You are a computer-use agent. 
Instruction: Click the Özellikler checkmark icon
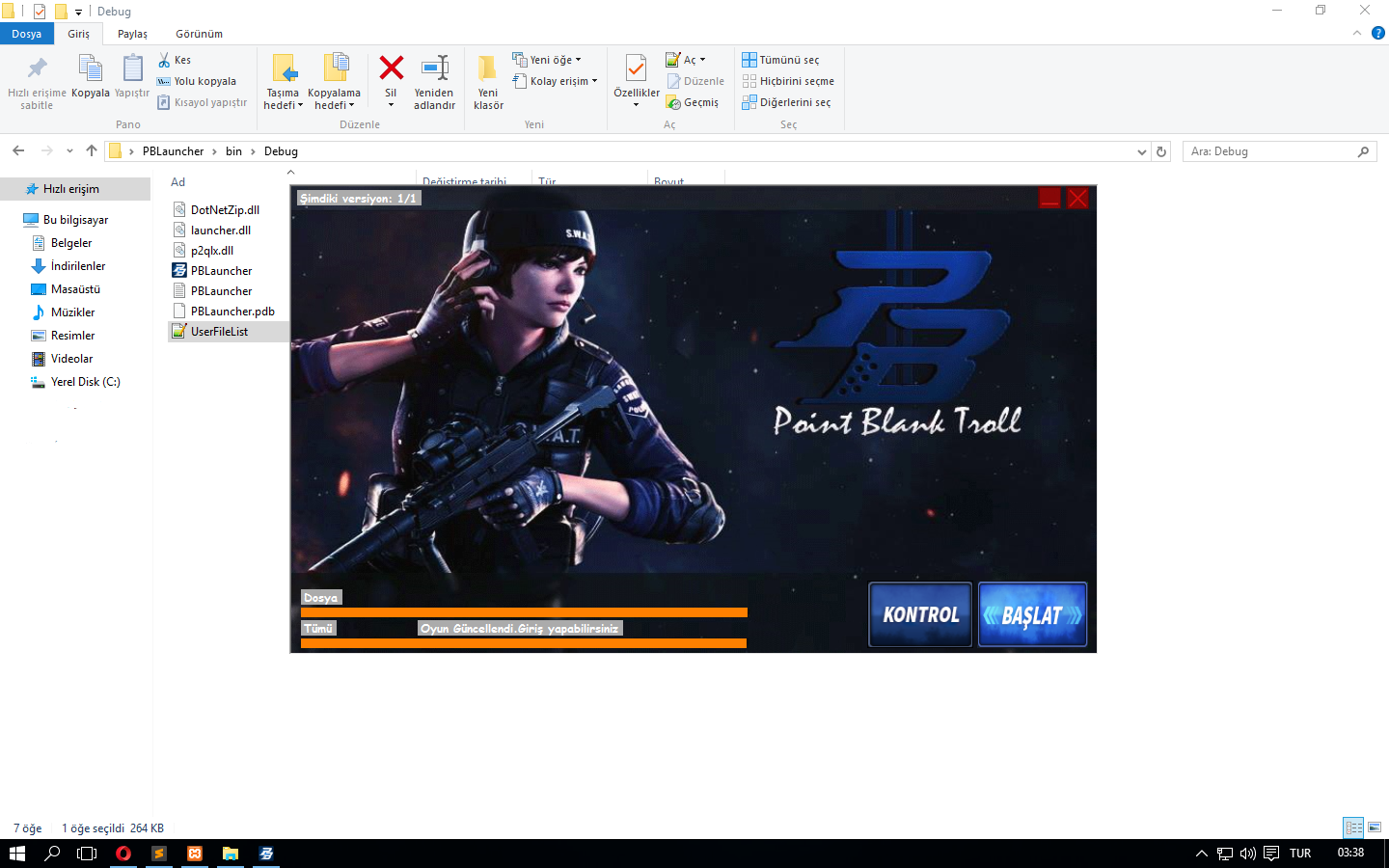pyautogui.click(x=636, y=68)
